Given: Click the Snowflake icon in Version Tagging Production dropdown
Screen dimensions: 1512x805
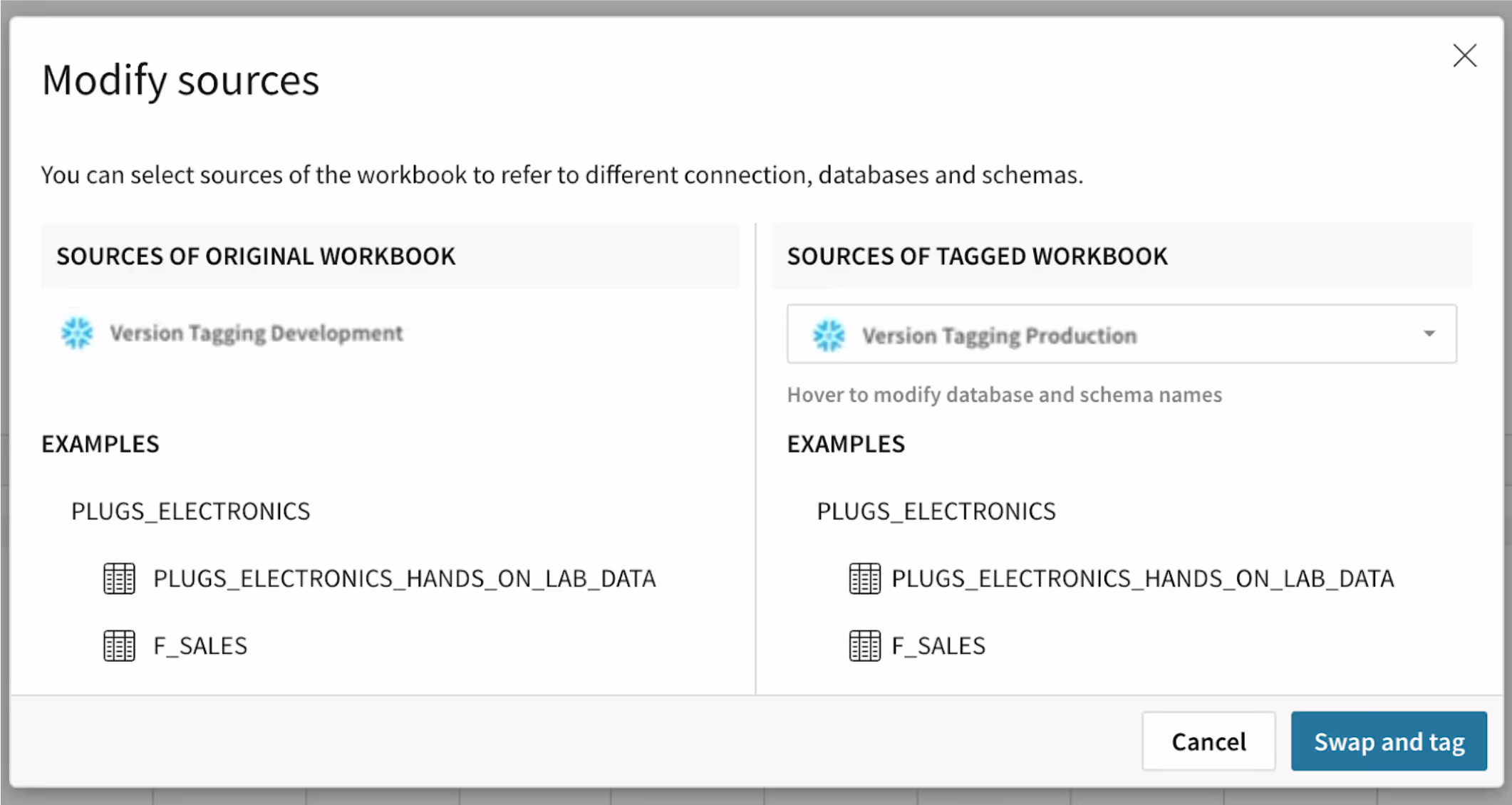Looking at the screenshot, I should point(829,335).
